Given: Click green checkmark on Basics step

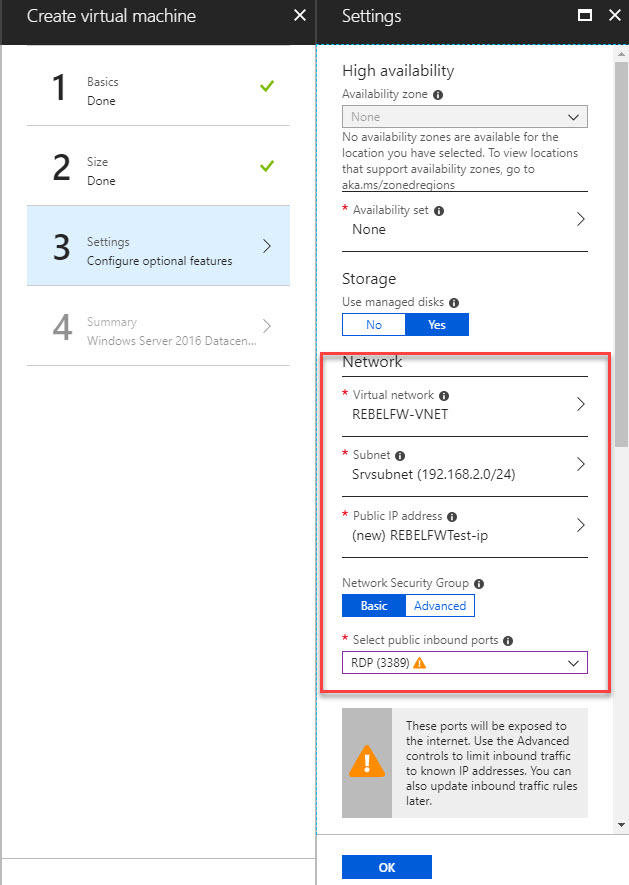Looking at the screenshot, I should coord(267,86).
